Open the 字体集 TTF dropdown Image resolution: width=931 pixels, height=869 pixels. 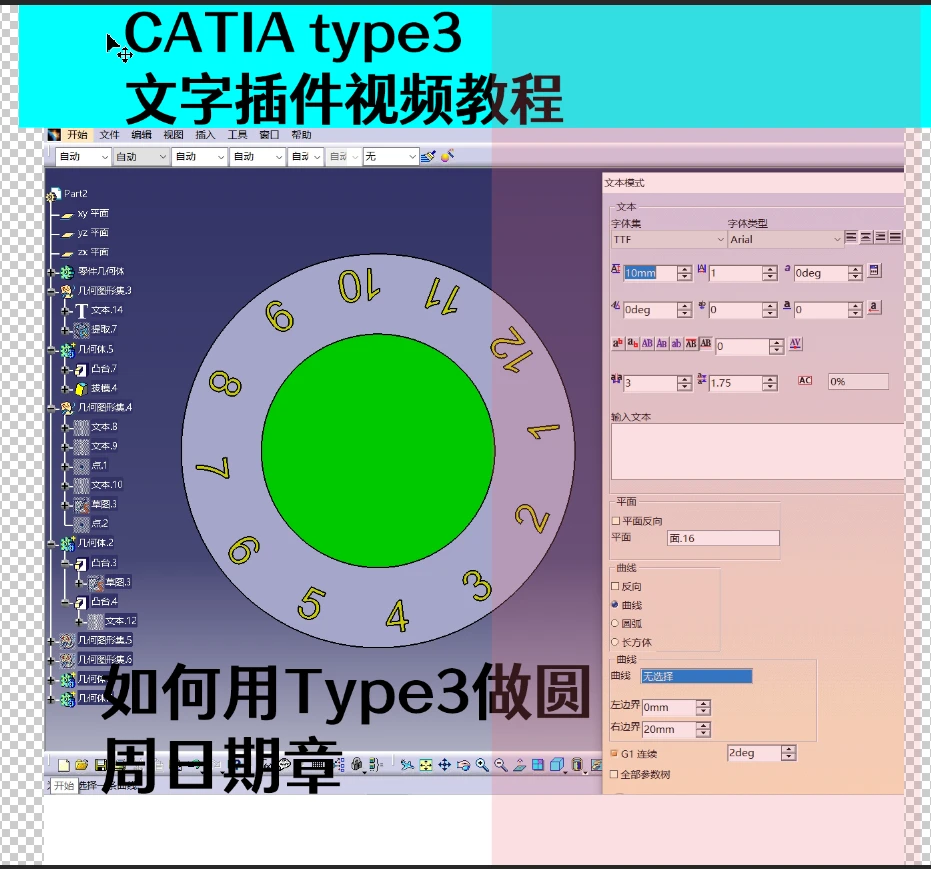pyautogui.click(x=668, y=239)
